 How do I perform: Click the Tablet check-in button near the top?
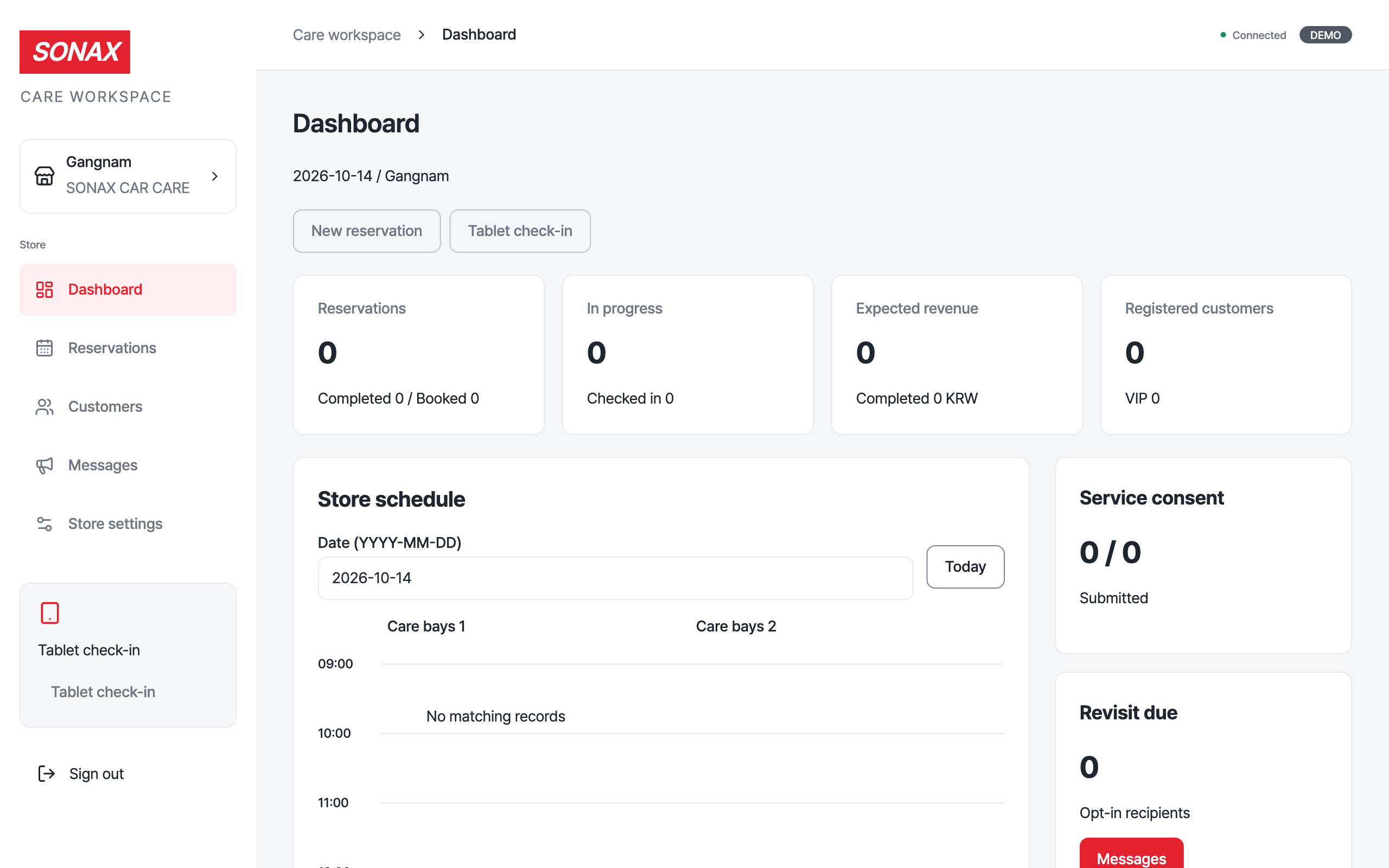520,231
